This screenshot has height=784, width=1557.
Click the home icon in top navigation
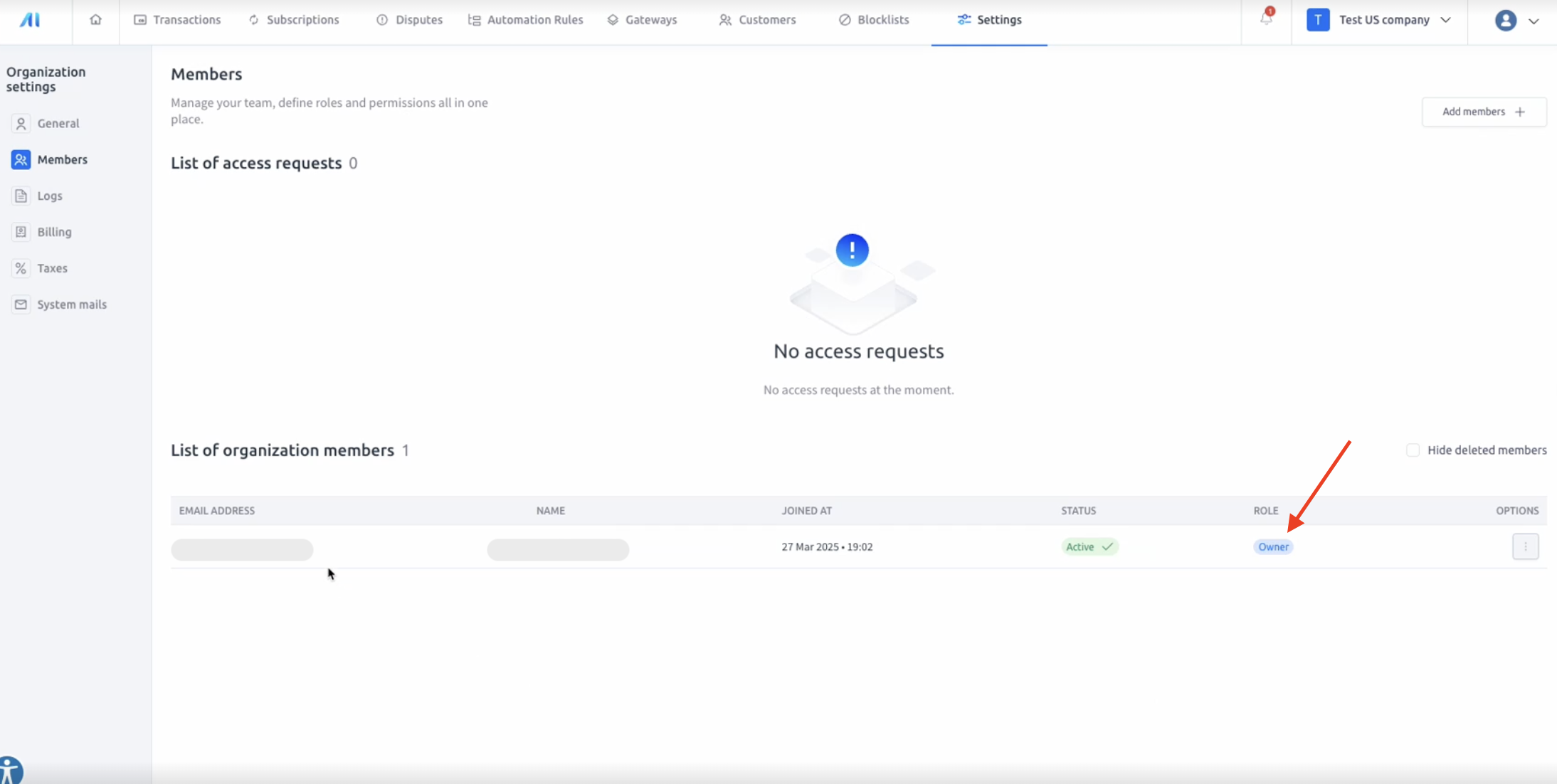coord(95,20)
